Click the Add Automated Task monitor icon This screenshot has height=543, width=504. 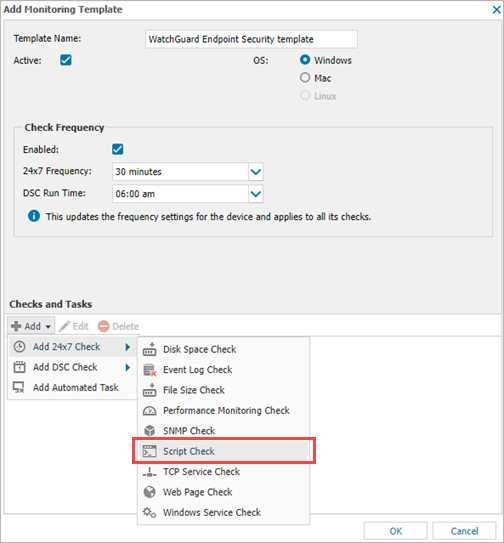tap(19, 387)
